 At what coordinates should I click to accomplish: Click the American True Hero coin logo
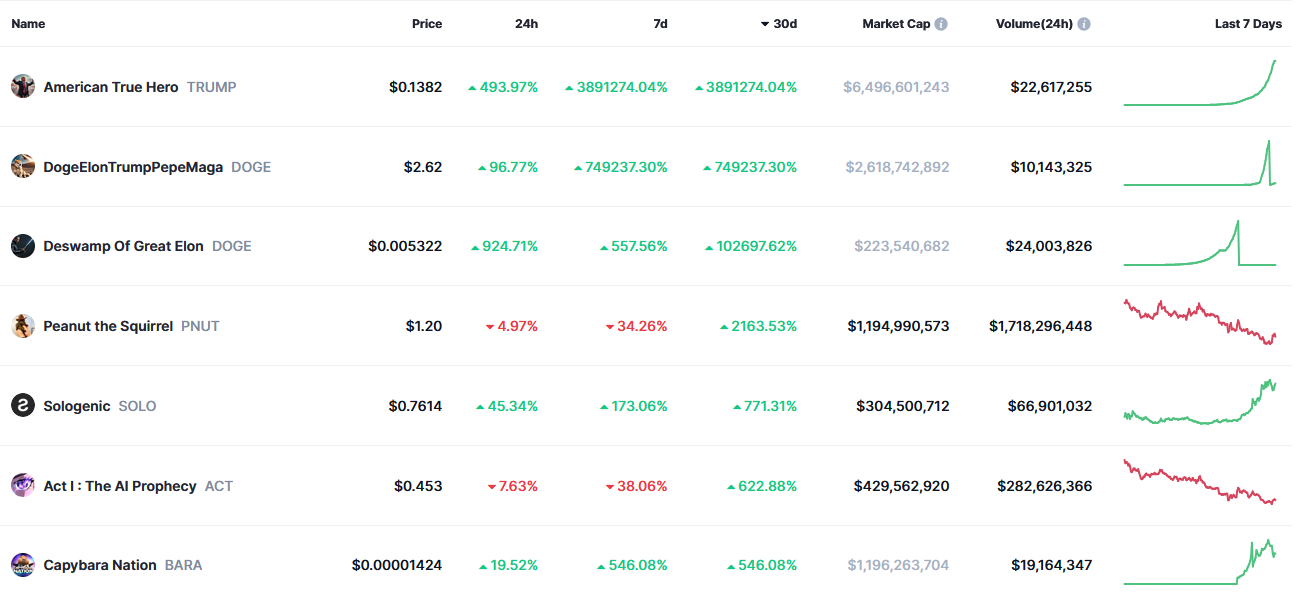click(23, 87)
